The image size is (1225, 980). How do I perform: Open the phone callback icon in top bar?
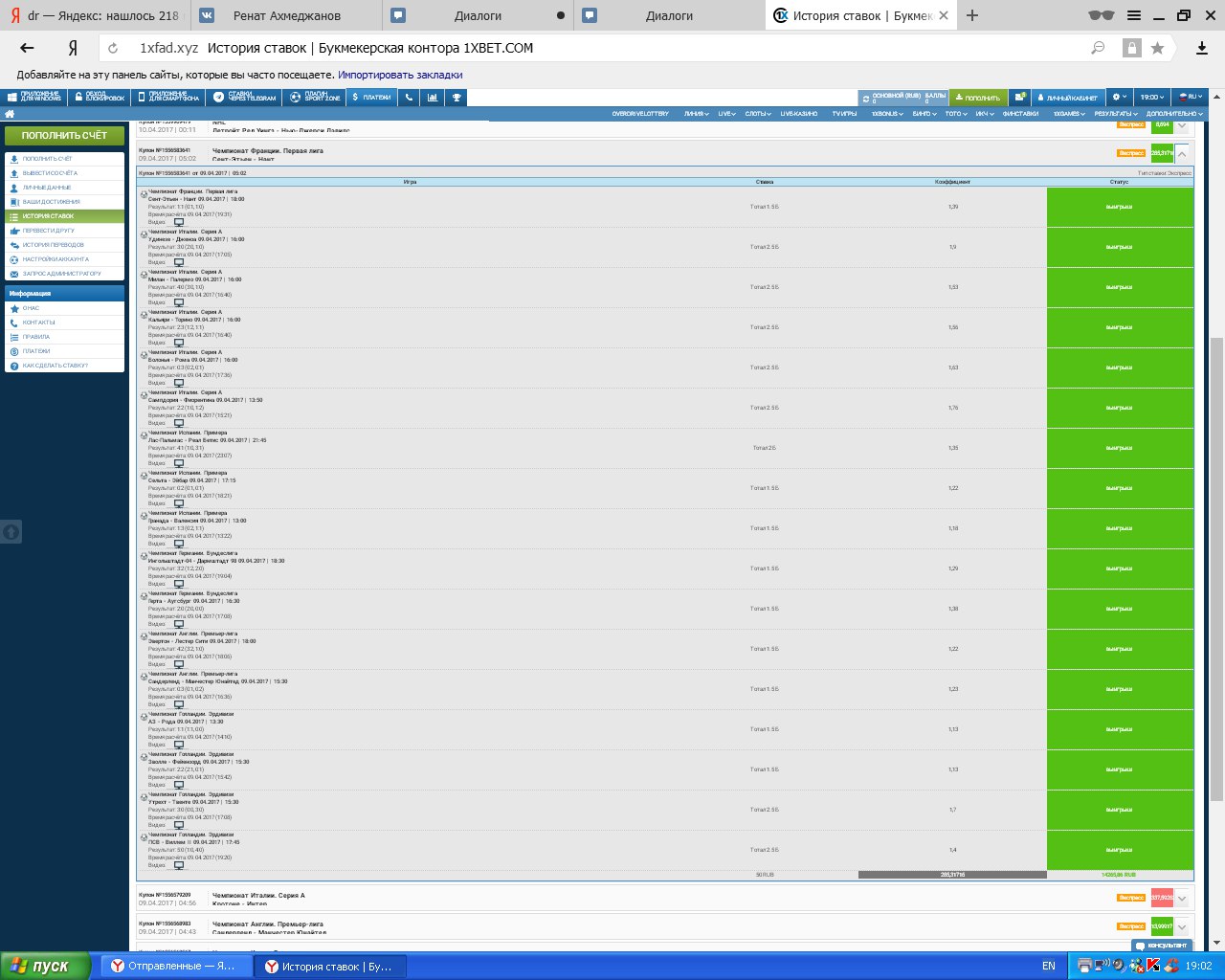pyautogui.click(x=410, y=98)
